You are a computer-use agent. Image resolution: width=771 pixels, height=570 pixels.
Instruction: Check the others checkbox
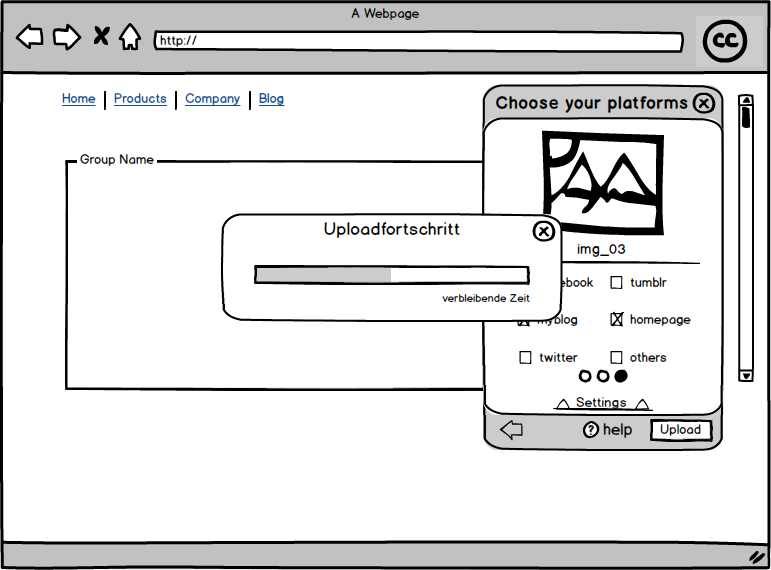[617, 358]
